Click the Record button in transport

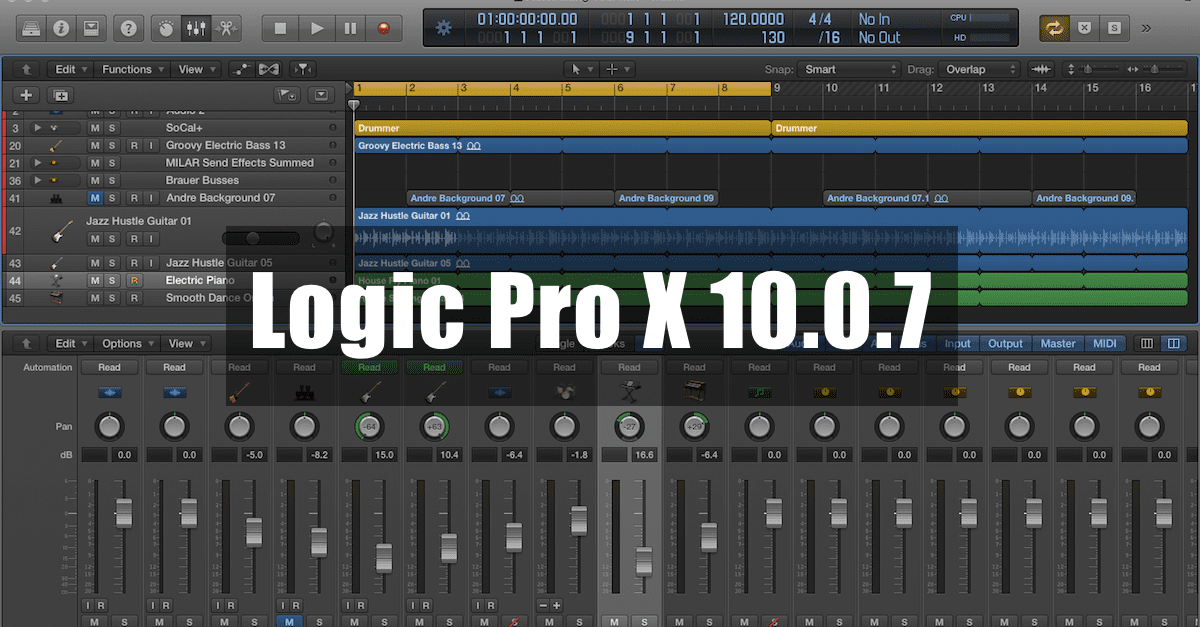pyautogui.click(x=382, y=28)
